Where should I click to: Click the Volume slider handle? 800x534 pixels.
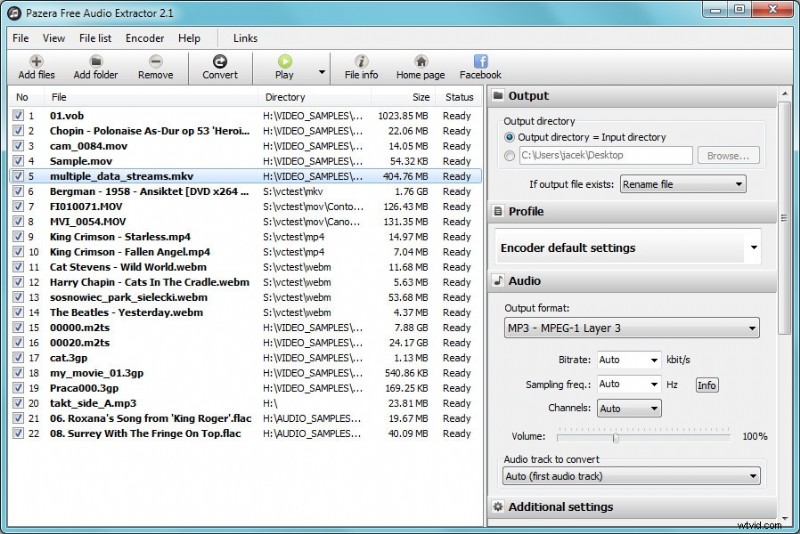[616, 437]
